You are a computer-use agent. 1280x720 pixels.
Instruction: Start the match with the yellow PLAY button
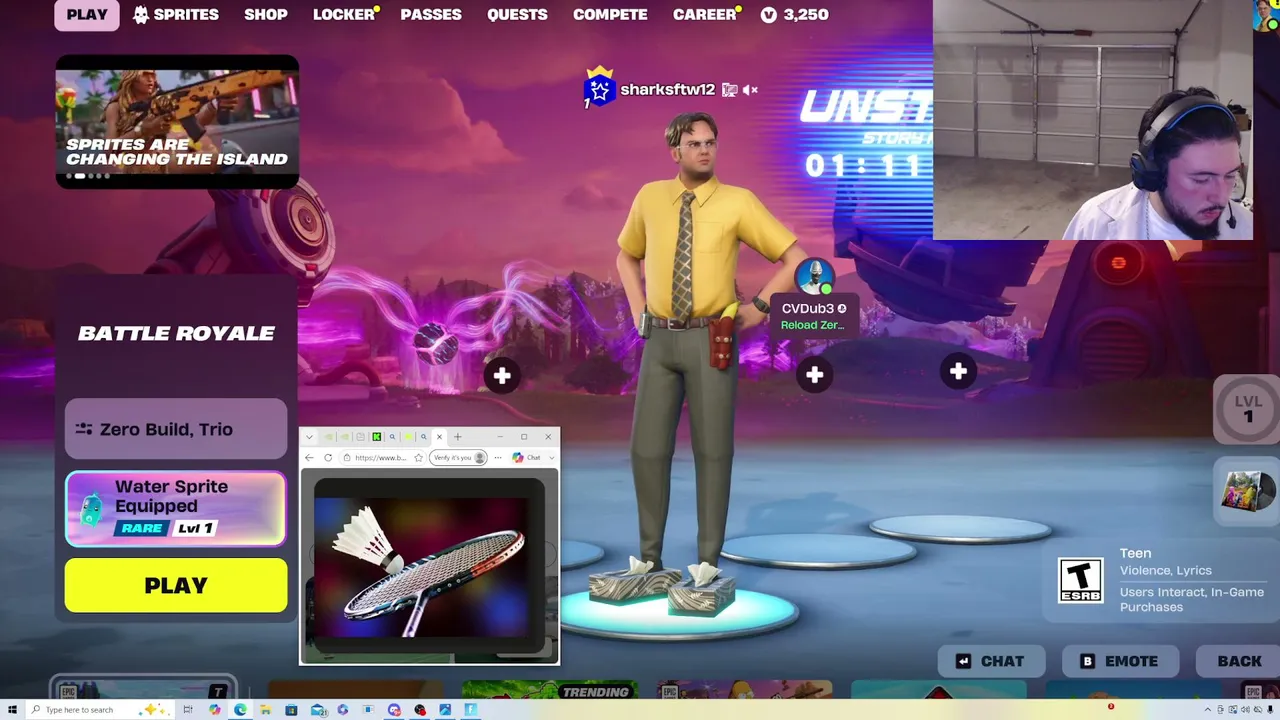[x=176, y=585]
